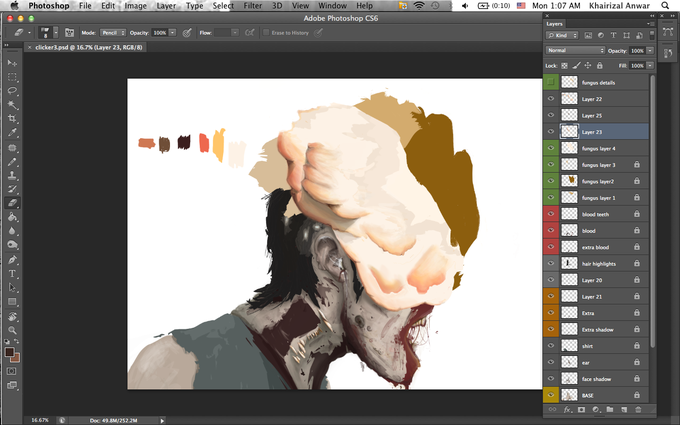Image resolution: width=680 pixels, height=425 pixels.
Task: Show the fungus details layer
Action: [551, 82]
